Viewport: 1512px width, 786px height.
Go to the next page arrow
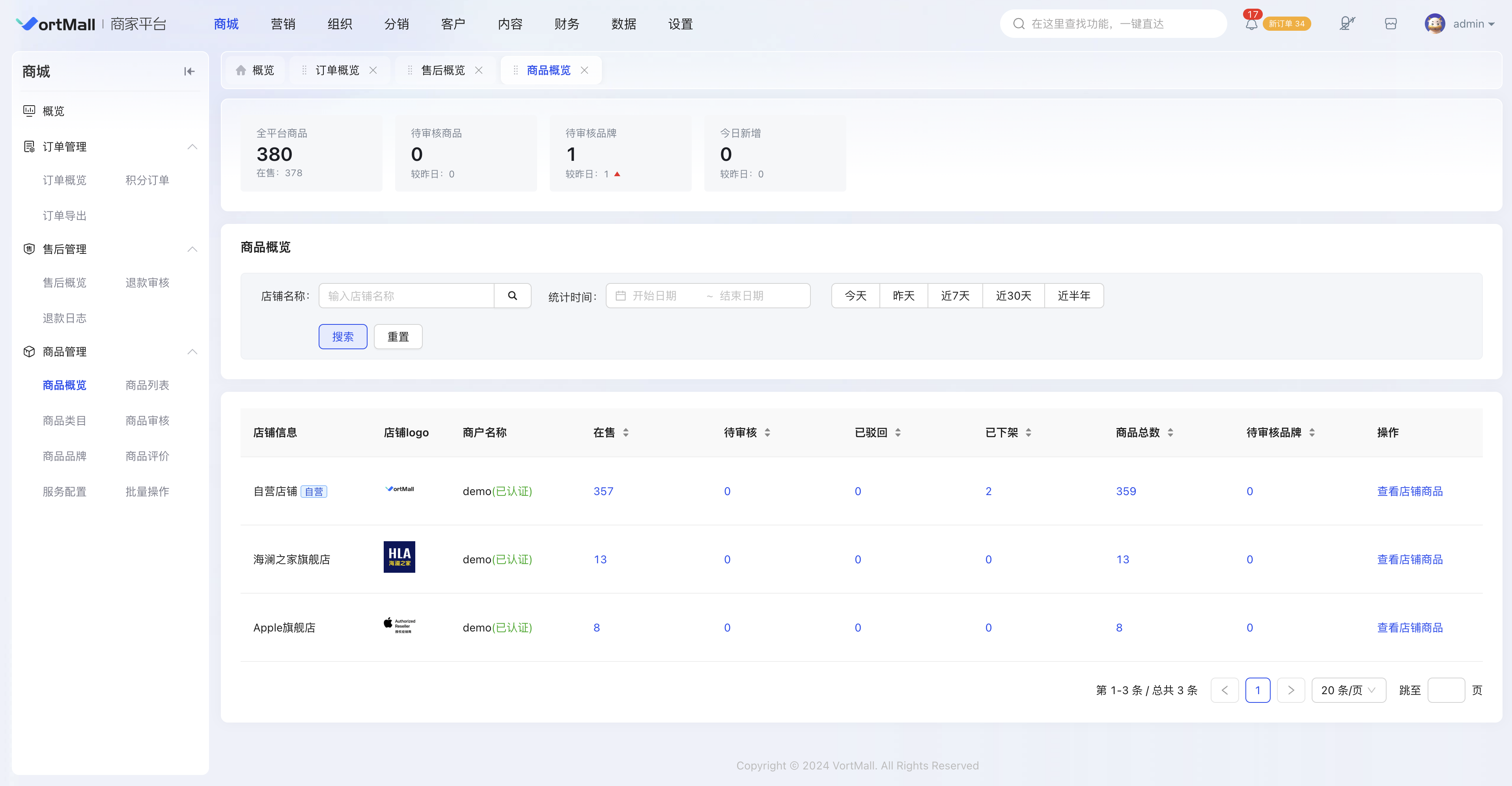click(x=1291, y=690)
